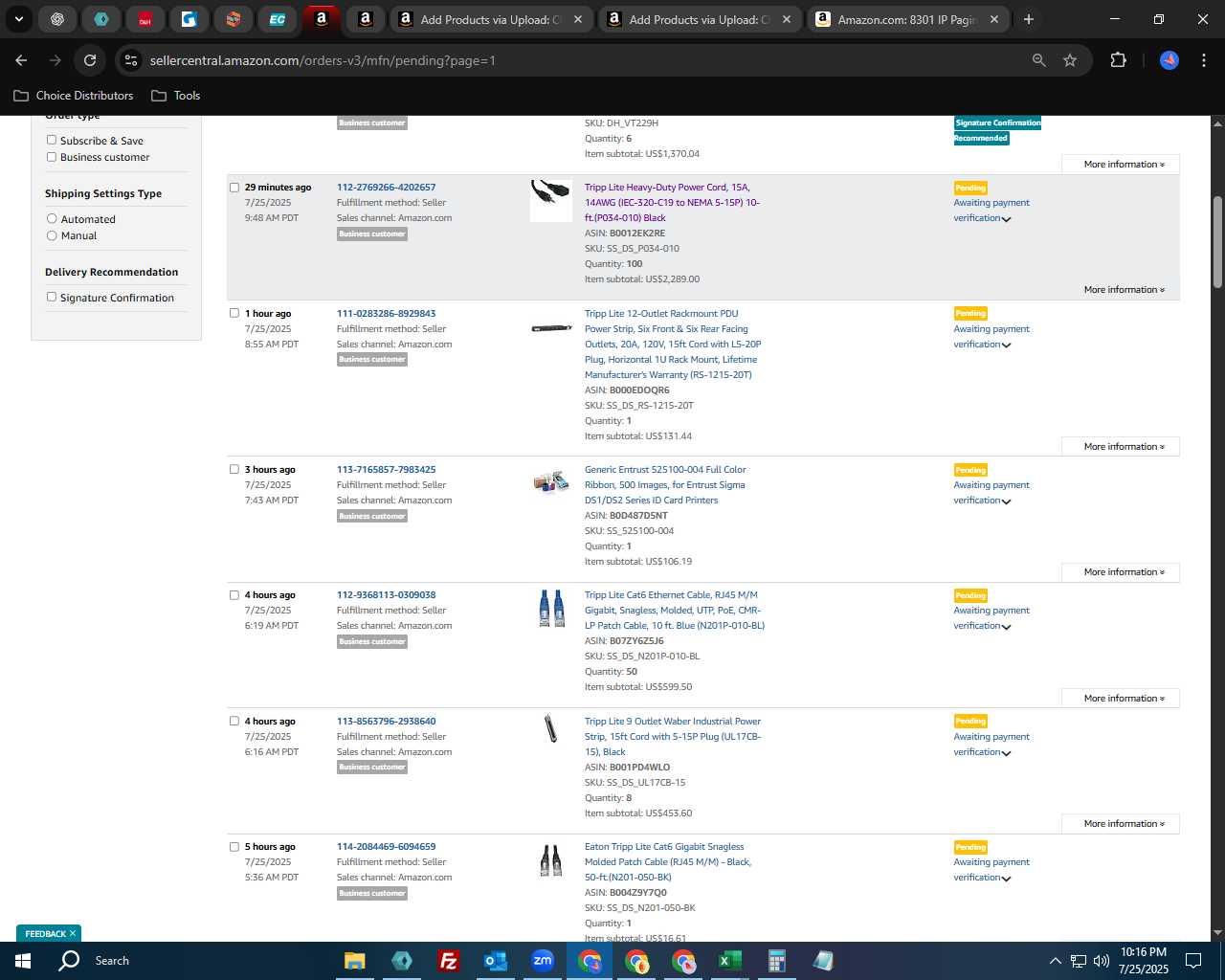Expand More information for order 112-2769266-4202657
The width and height of the screenshot is (1225, 980).
pyautogui.click(x=1124, y=290)
